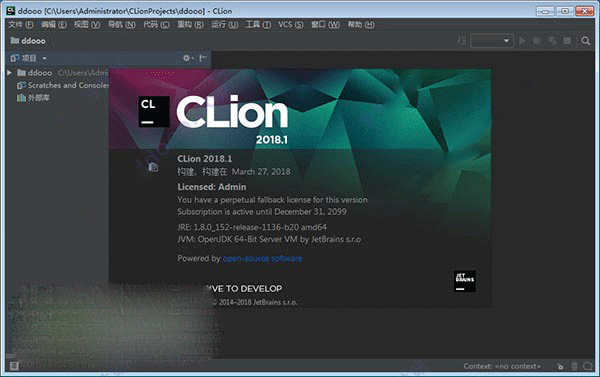The image size is (600, 377).
Task: Click the ddooo breadcrumb in navigation bar
Action: click(x=28, y=41)
